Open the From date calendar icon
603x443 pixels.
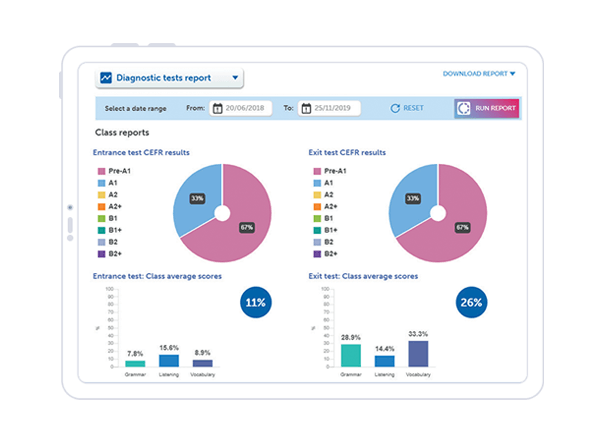point(215,108)
